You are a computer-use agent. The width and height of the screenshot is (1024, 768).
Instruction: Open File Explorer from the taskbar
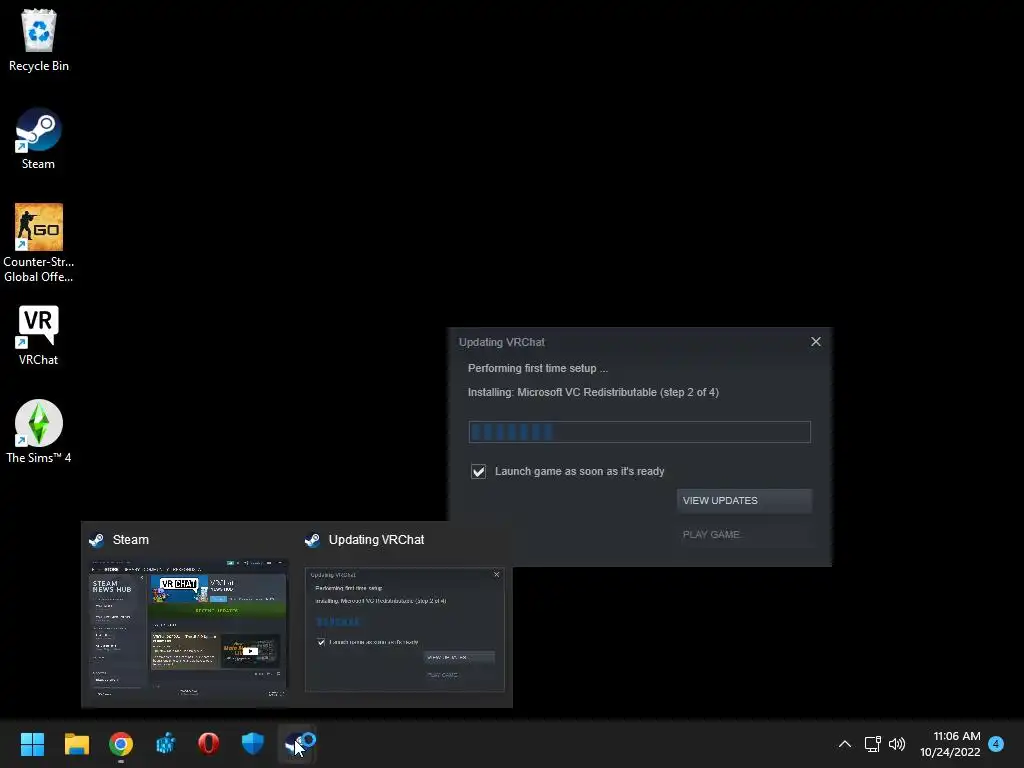(x=76, y=744)
